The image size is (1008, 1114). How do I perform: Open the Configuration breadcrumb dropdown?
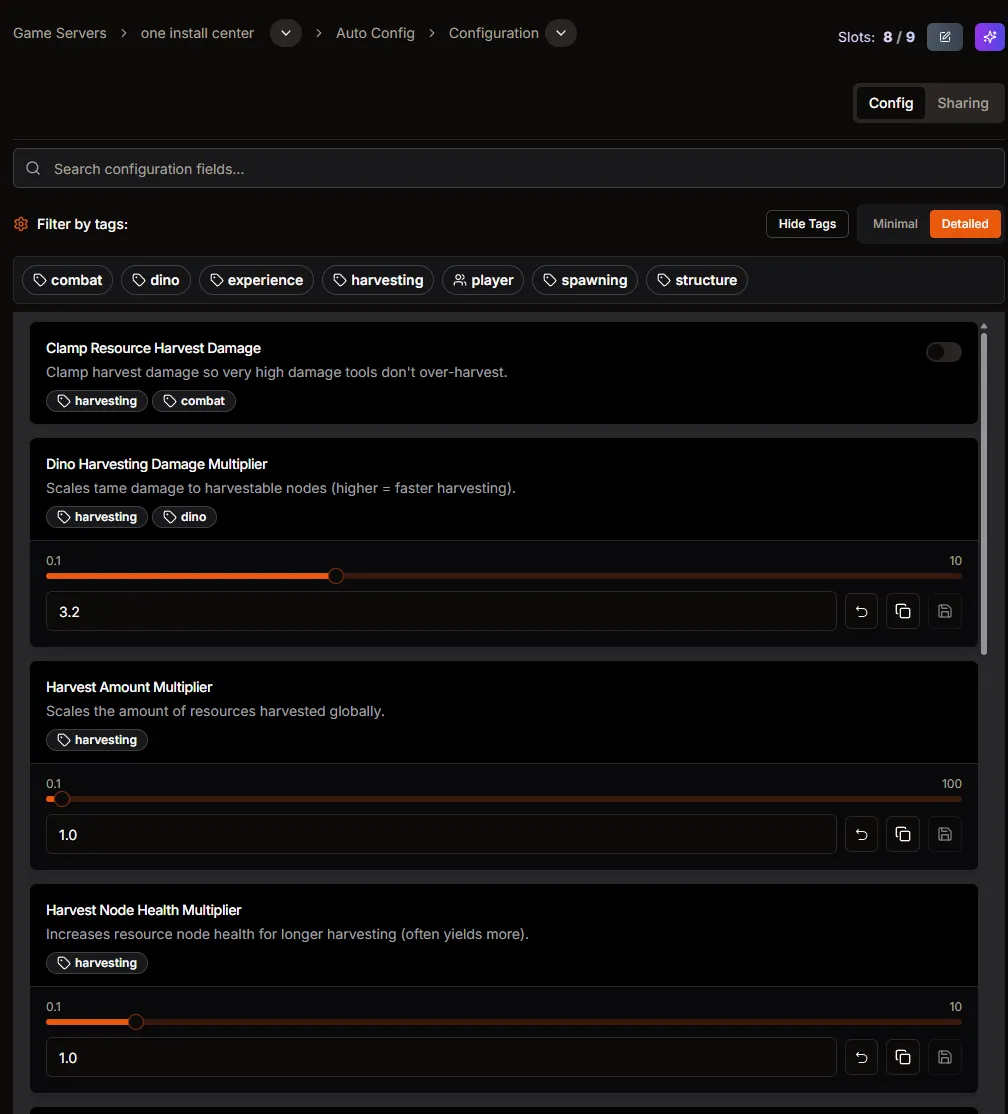click(x=561, y=33)
